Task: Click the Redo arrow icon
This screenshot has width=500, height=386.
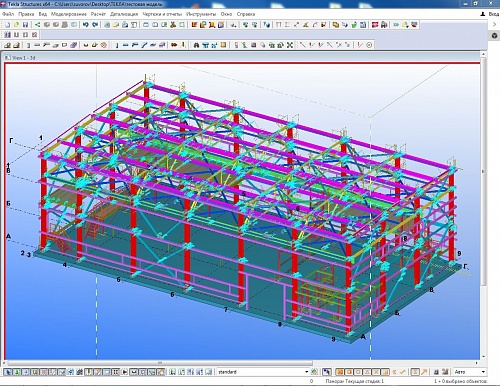Action: [x=95, y=25]
